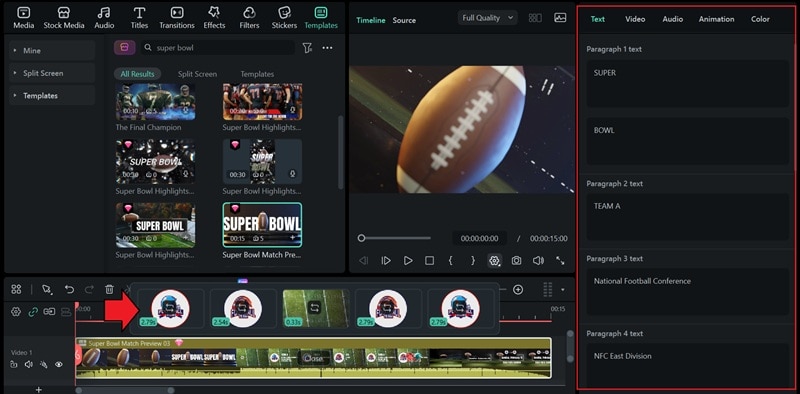Filter results by Templates chip

coord(257,74)
